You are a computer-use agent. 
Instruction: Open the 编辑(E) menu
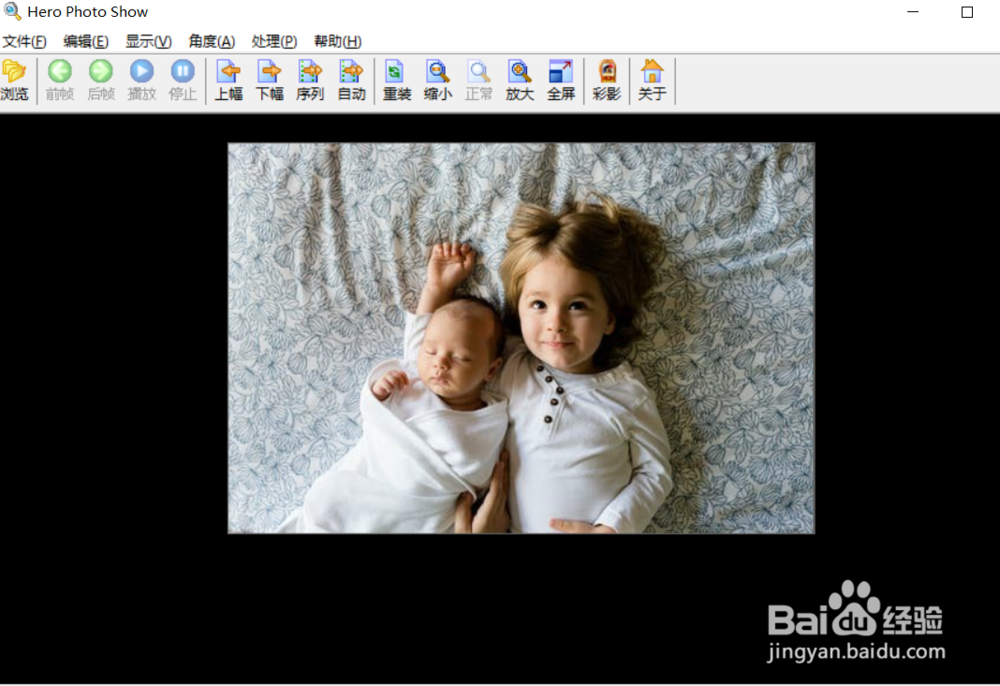point(85,41)
